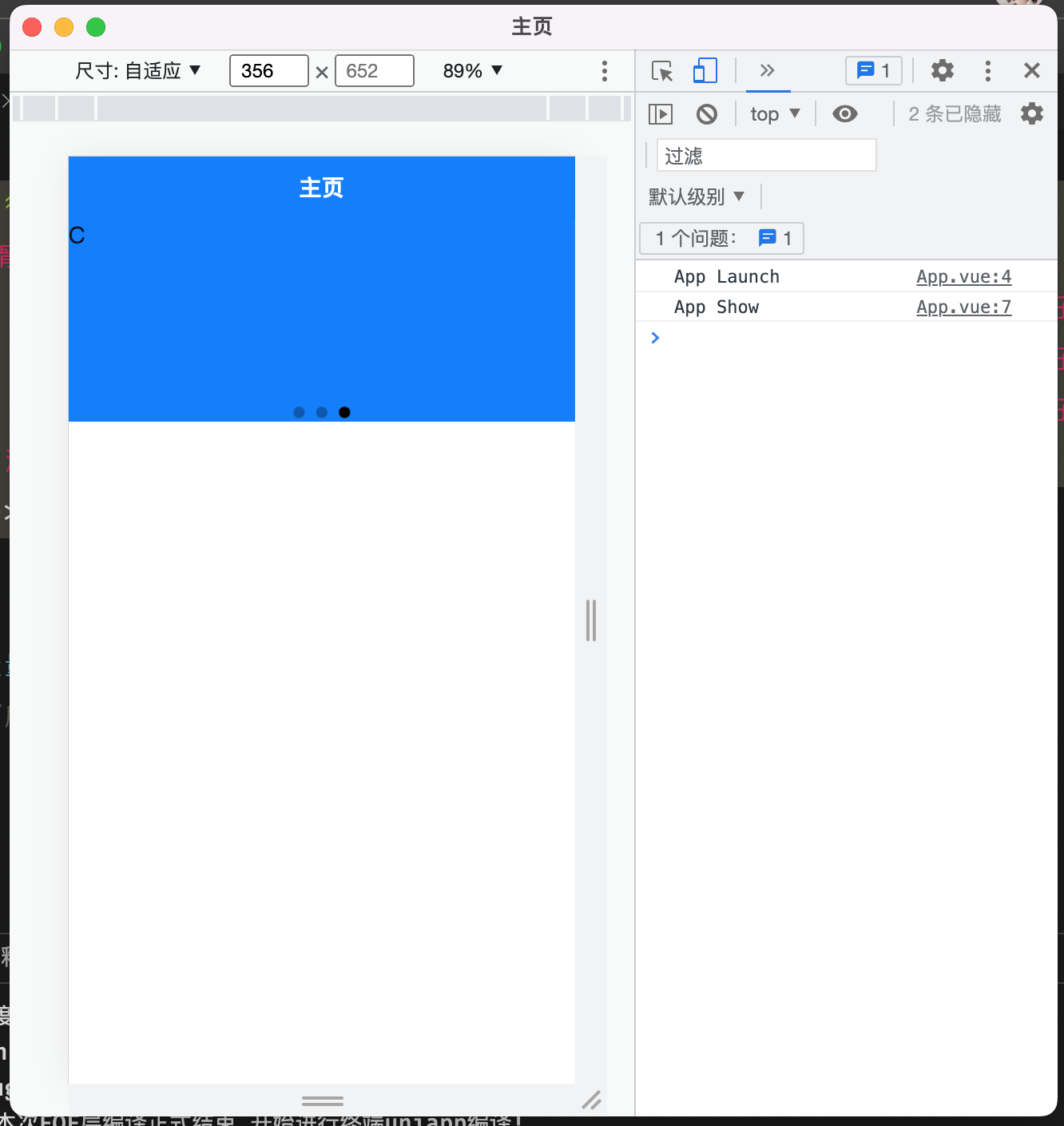Open the 默认级别 log level dropdown

point(697,196)
